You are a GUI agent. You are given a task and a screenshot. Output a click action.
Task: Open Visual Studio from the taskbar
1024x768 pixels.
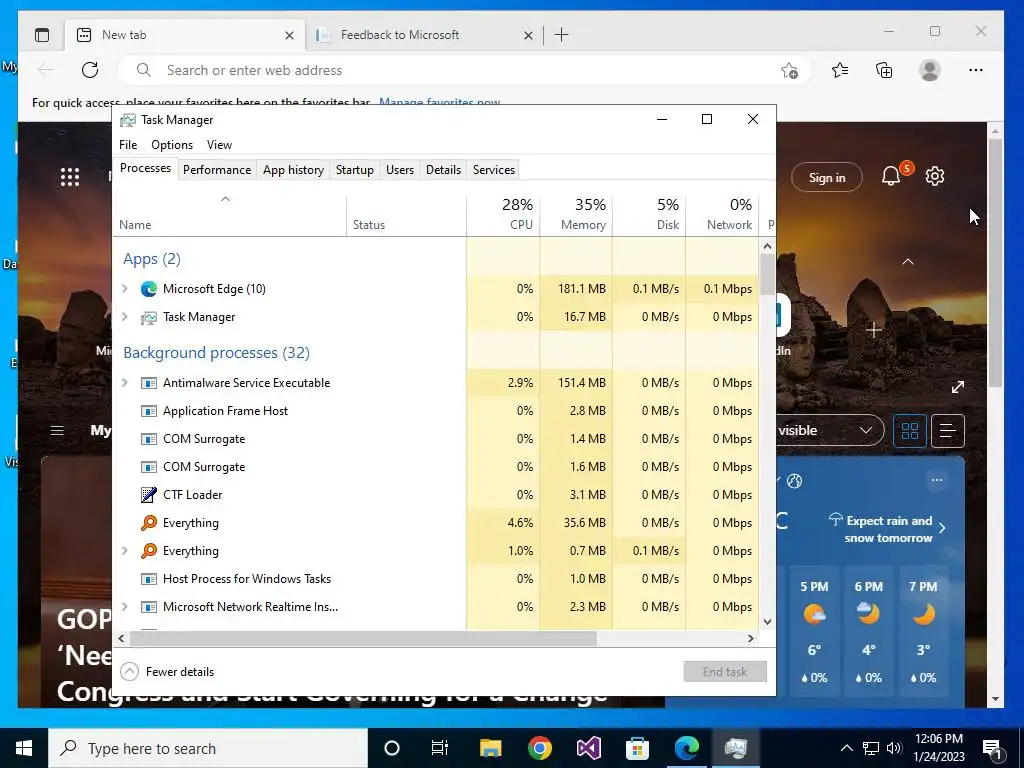tap(588, 748)
